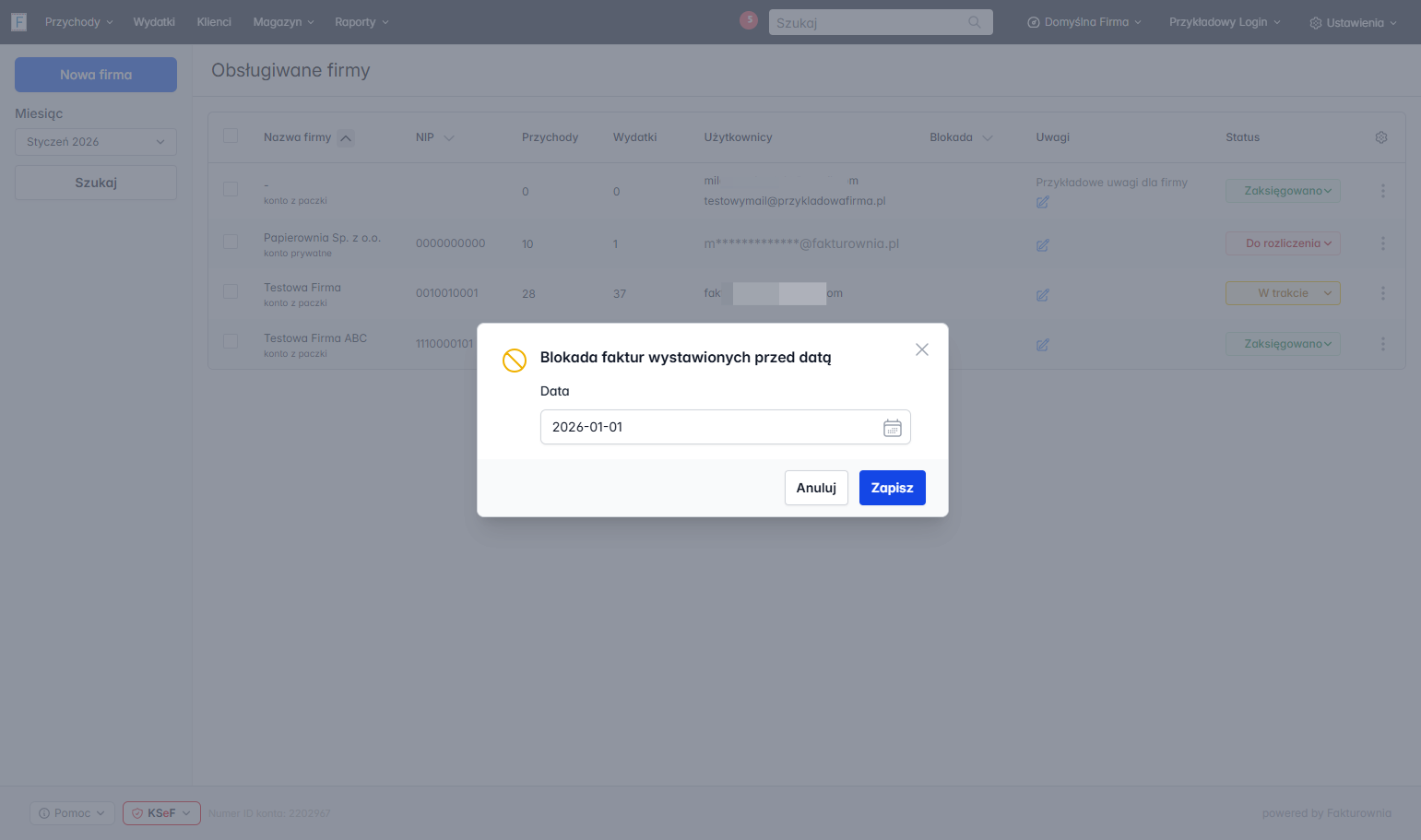The height and width of the screenshot is (840, 1421).
Task: Open table column settings gear
Action: (x=1381, y=137)
